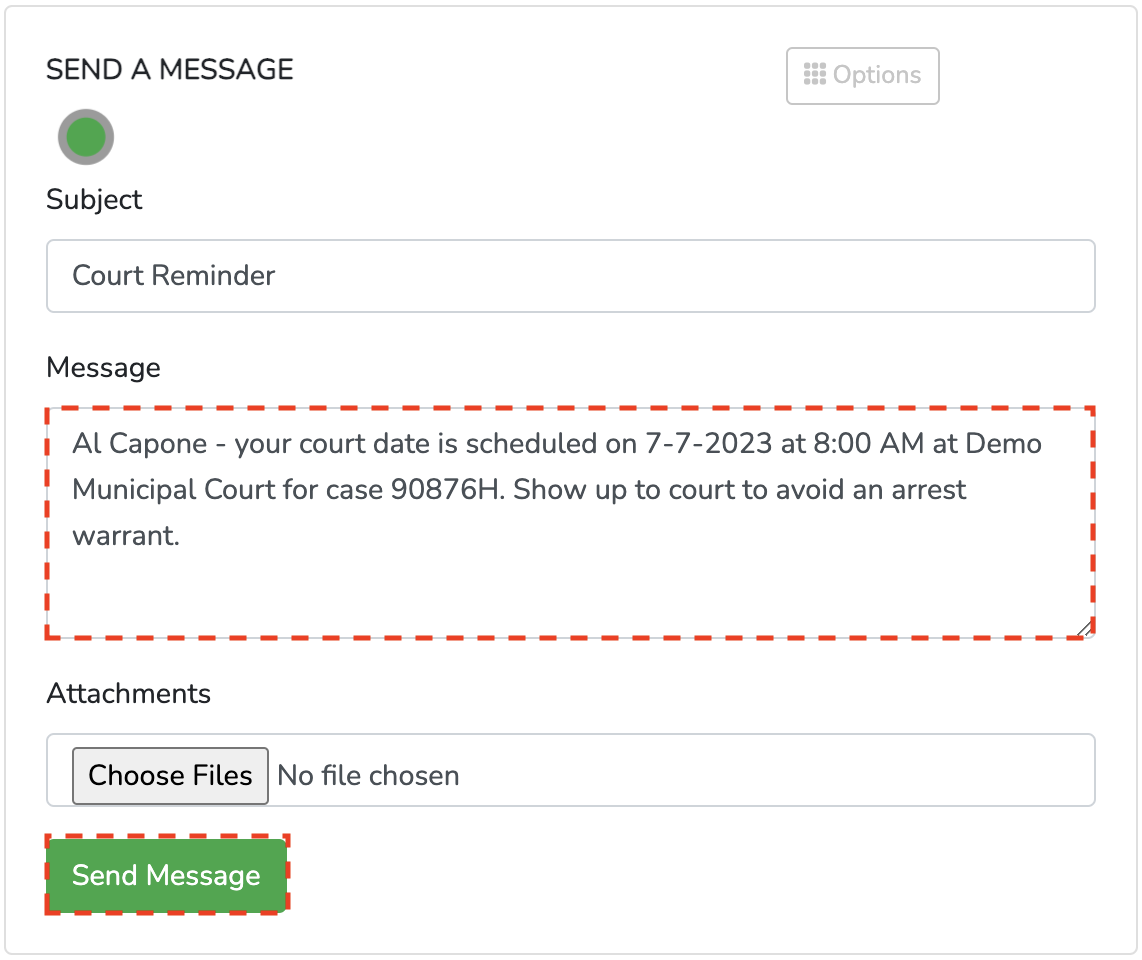Screen dimensions: 1142x960
Task: Click the Subject label
Action: tap(93, 199)
